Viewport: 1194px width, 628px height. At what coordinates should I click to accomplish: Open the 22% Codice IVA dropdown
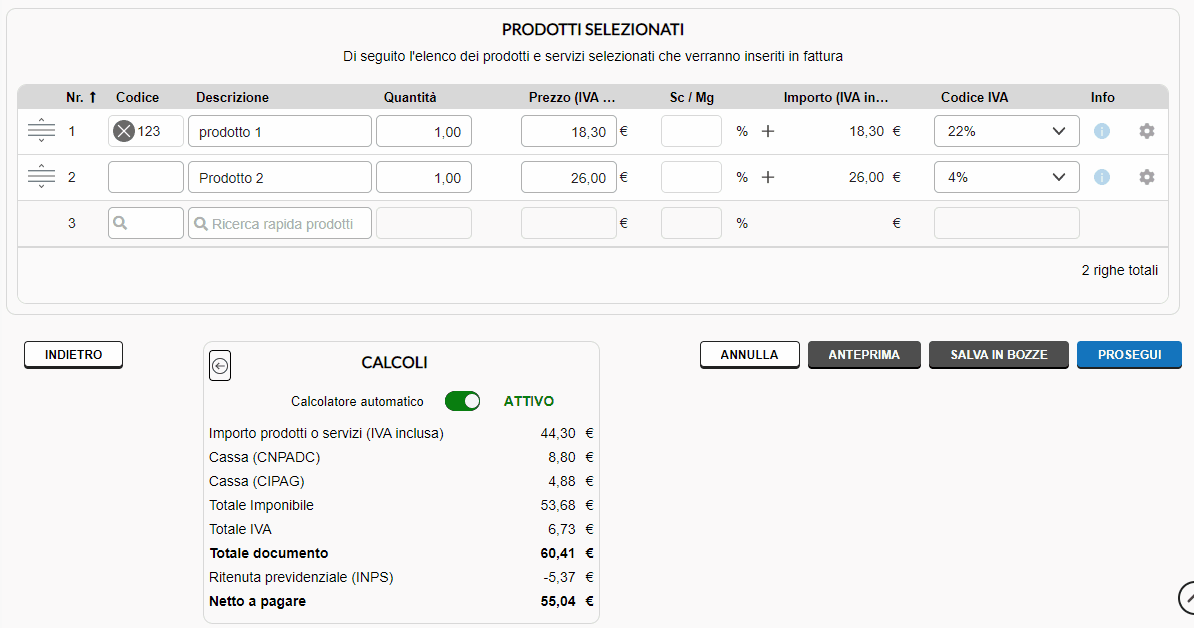1007,131
